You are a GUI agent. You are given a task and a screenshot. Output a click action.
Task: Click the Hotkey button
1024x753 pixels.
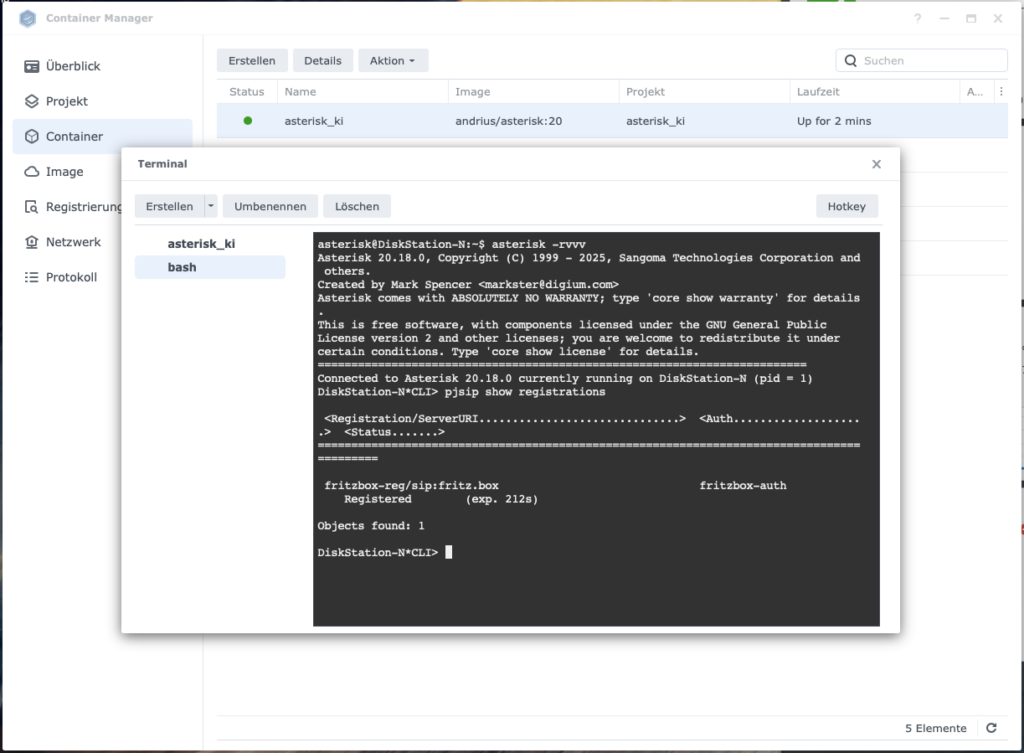847,206
